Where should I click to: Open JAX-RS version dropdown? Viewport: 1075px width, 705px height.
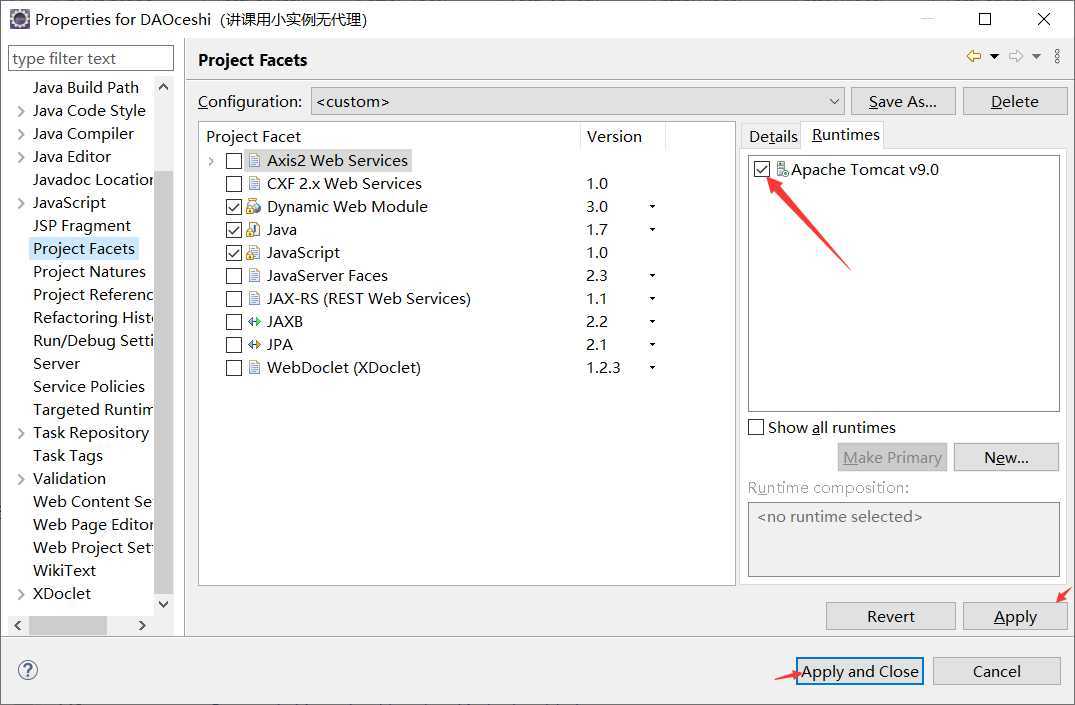652,298
